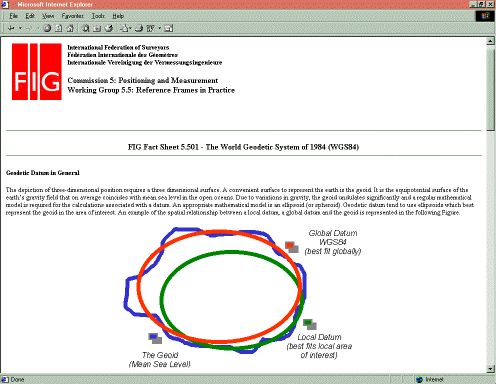Viewport: 496px width, 384px height.
Task: Expand the Back button history dropdown arrow
Action: click(20, 28)
